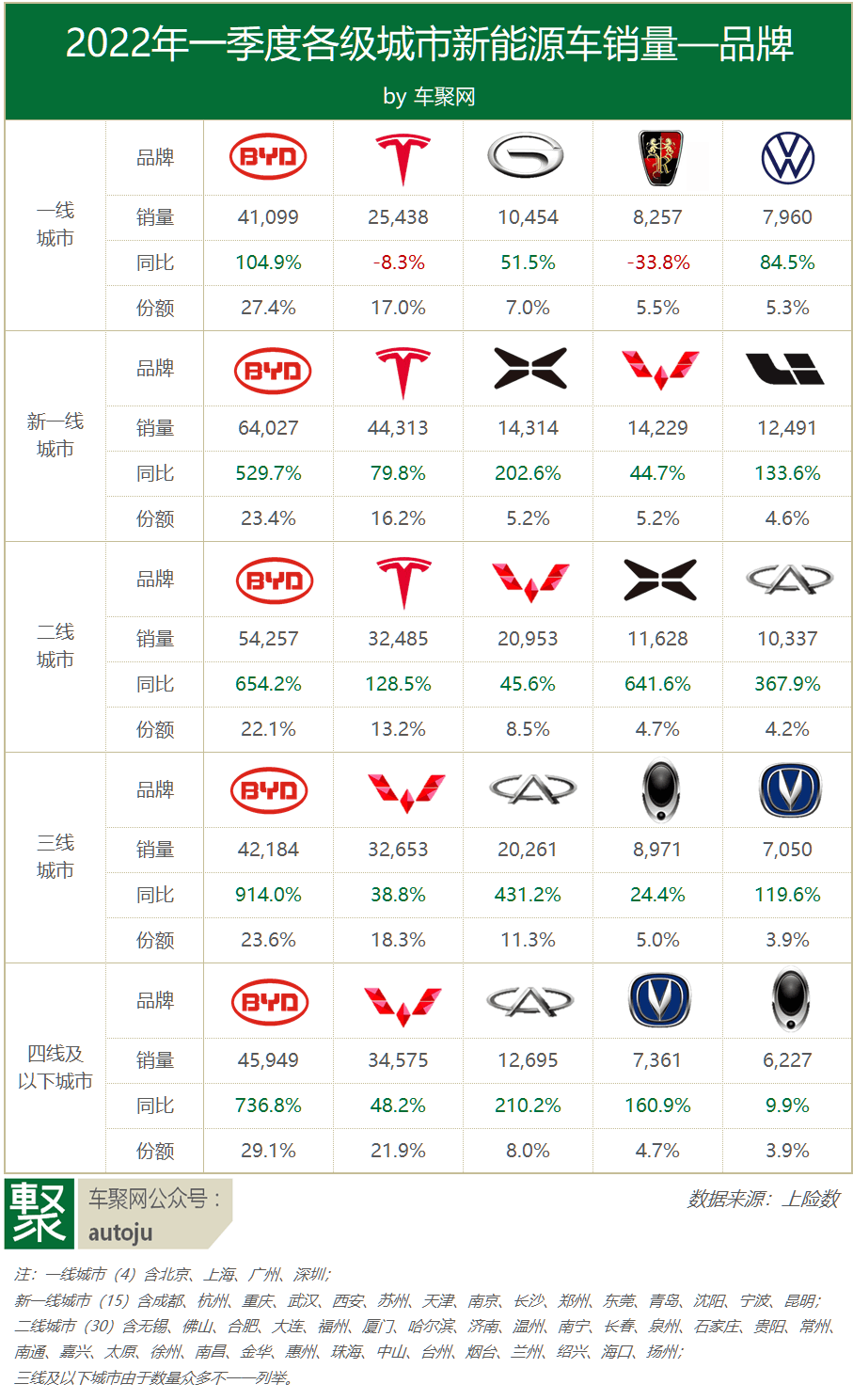
Task: Select the 四线及以下城市 row header
Action: 55,1068
